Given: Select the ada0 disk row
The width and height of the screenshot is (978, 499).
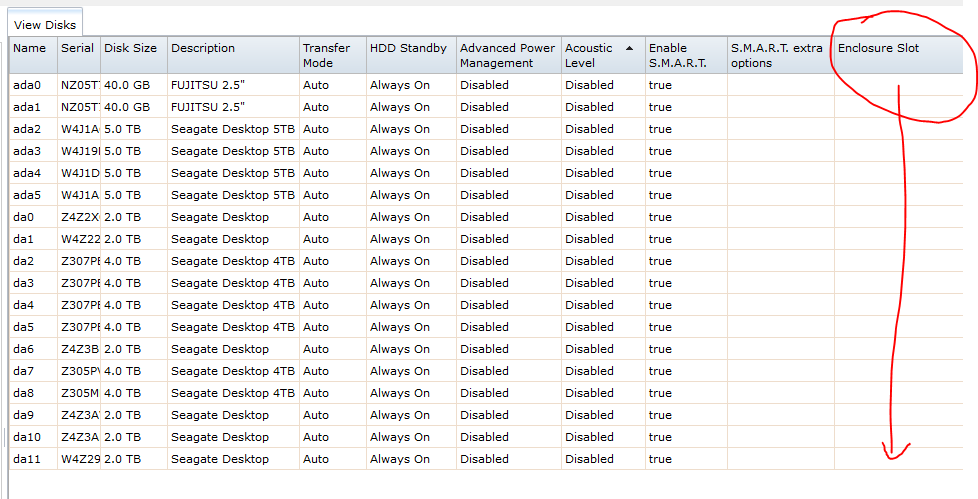Looking at the screenshot, I should click(x=486, y=85).
